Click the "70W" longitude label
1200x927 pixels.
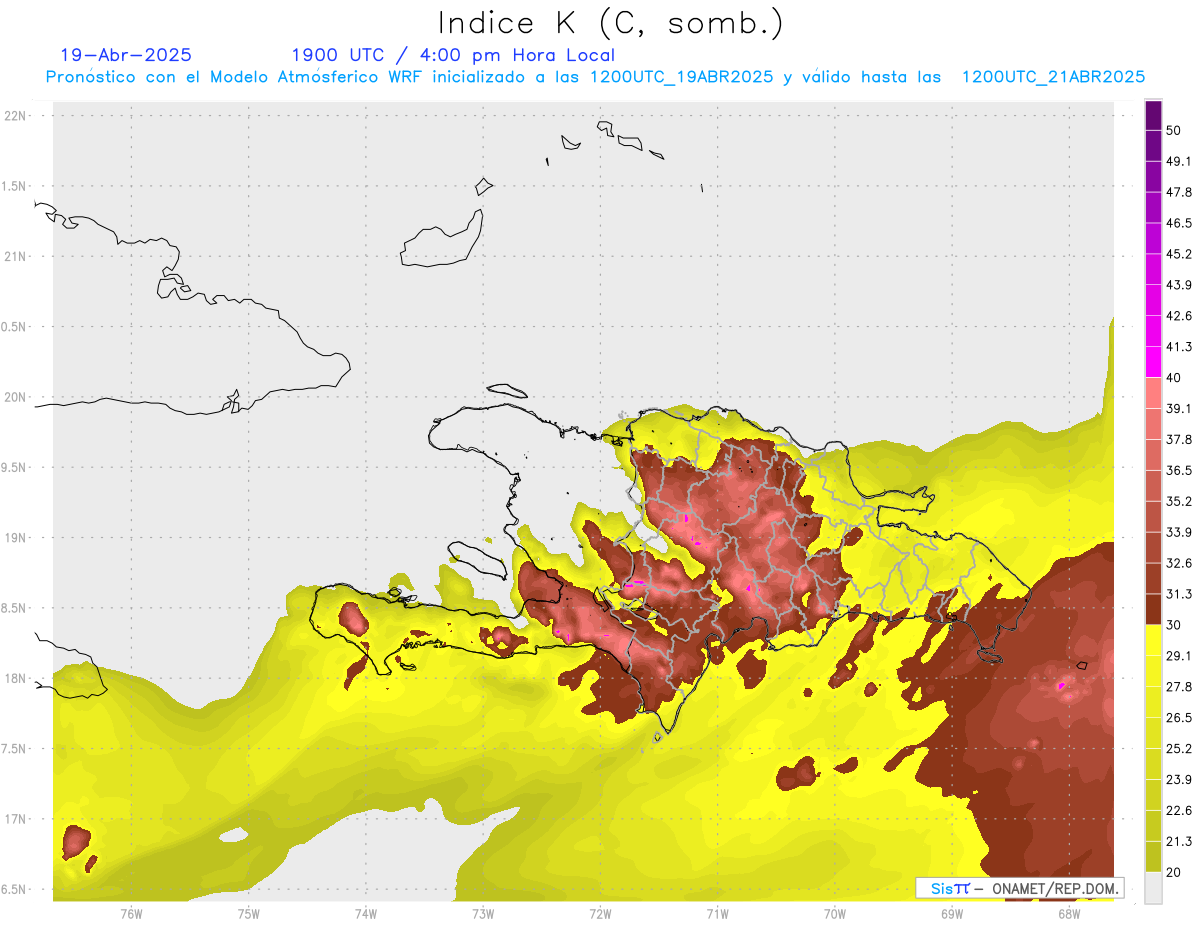click(x=835, y=914)
